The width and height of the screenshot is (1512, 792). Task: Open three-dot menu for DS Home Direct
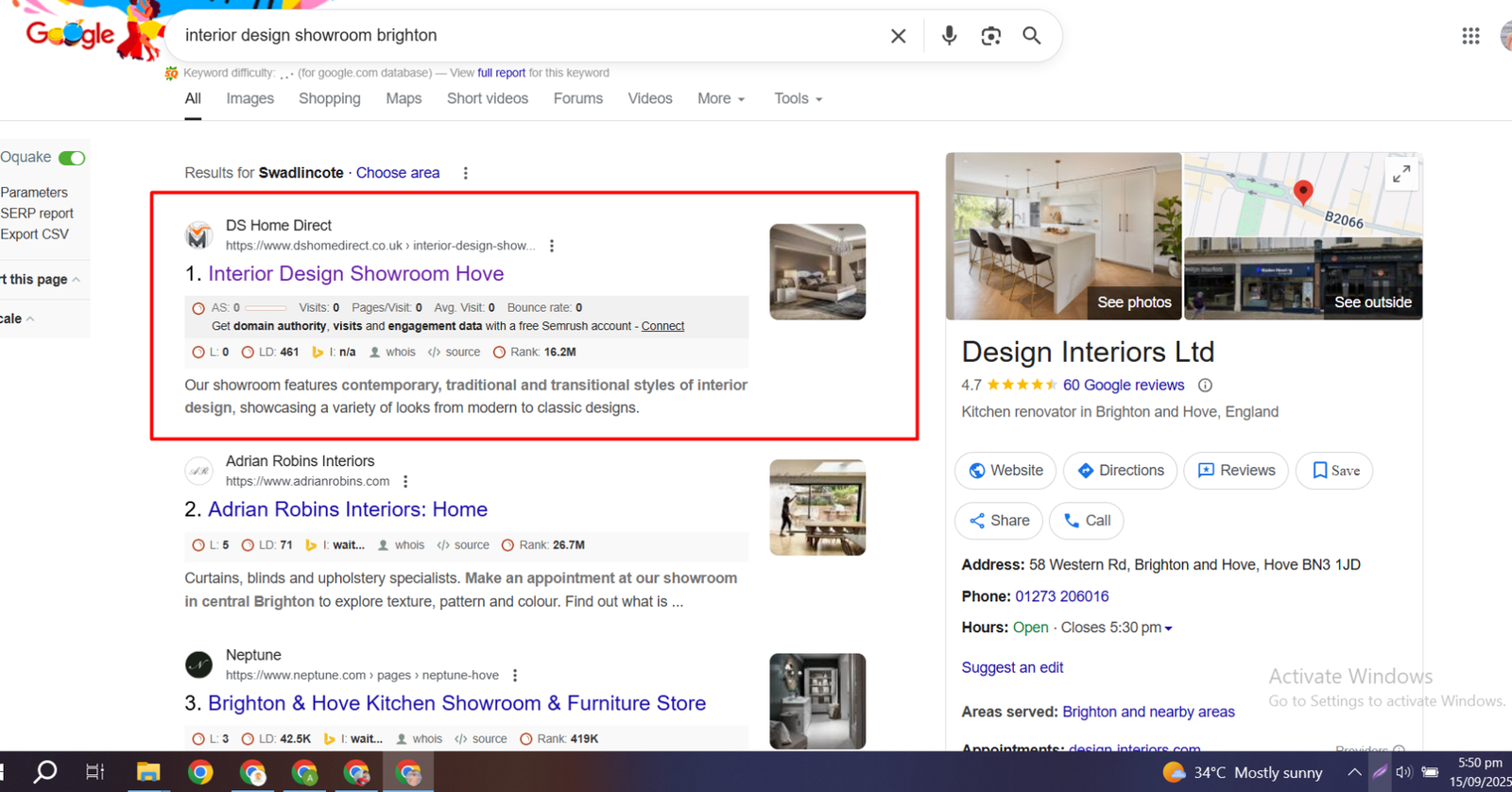pyautogui.click(x=552, y=246)
